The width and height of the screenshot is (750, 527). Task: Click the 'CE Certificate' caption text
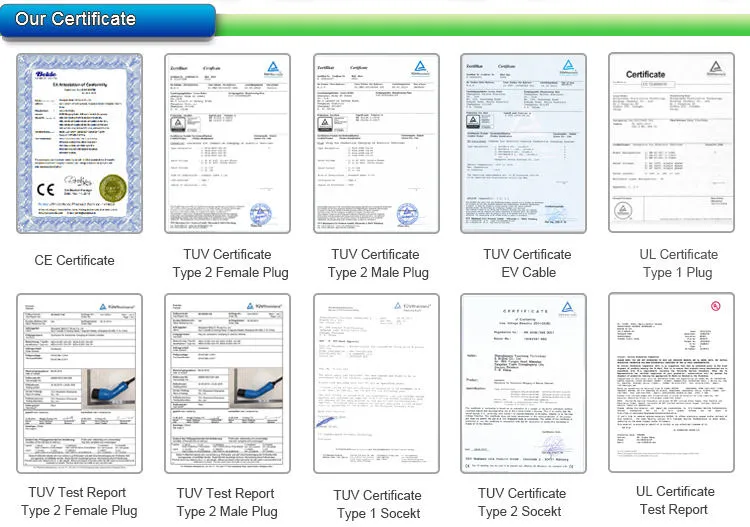[x=75, y=260]
